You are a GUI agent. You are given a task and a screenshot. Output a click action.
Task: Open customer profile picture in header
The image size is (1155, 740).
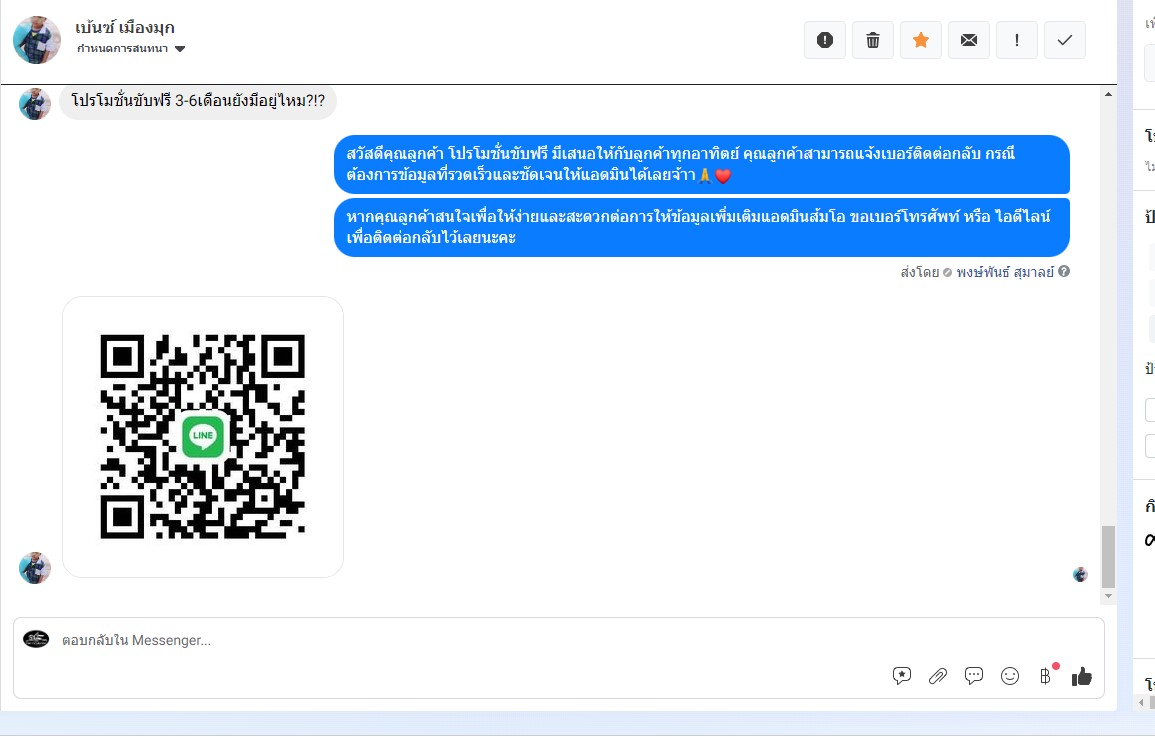pyautogui.click(x=37, y=40)
